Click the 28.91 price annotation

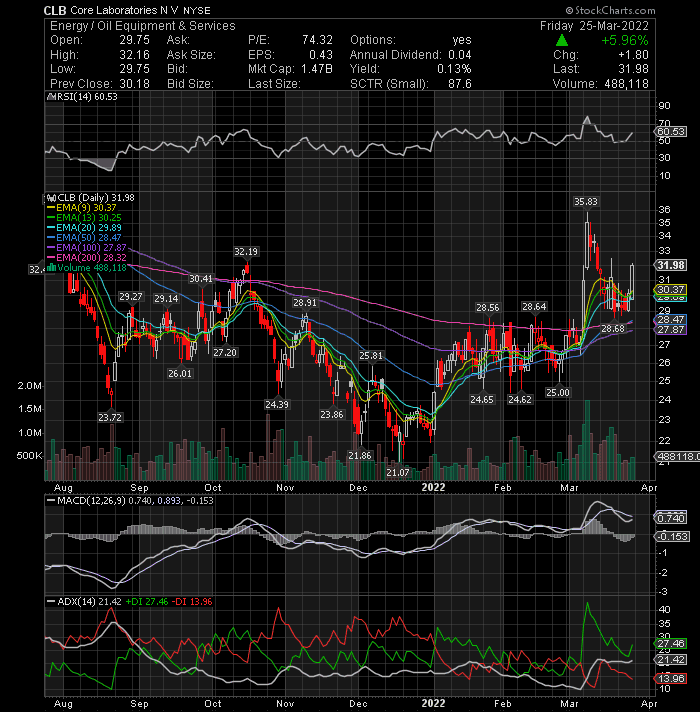(x=305, y=303)
